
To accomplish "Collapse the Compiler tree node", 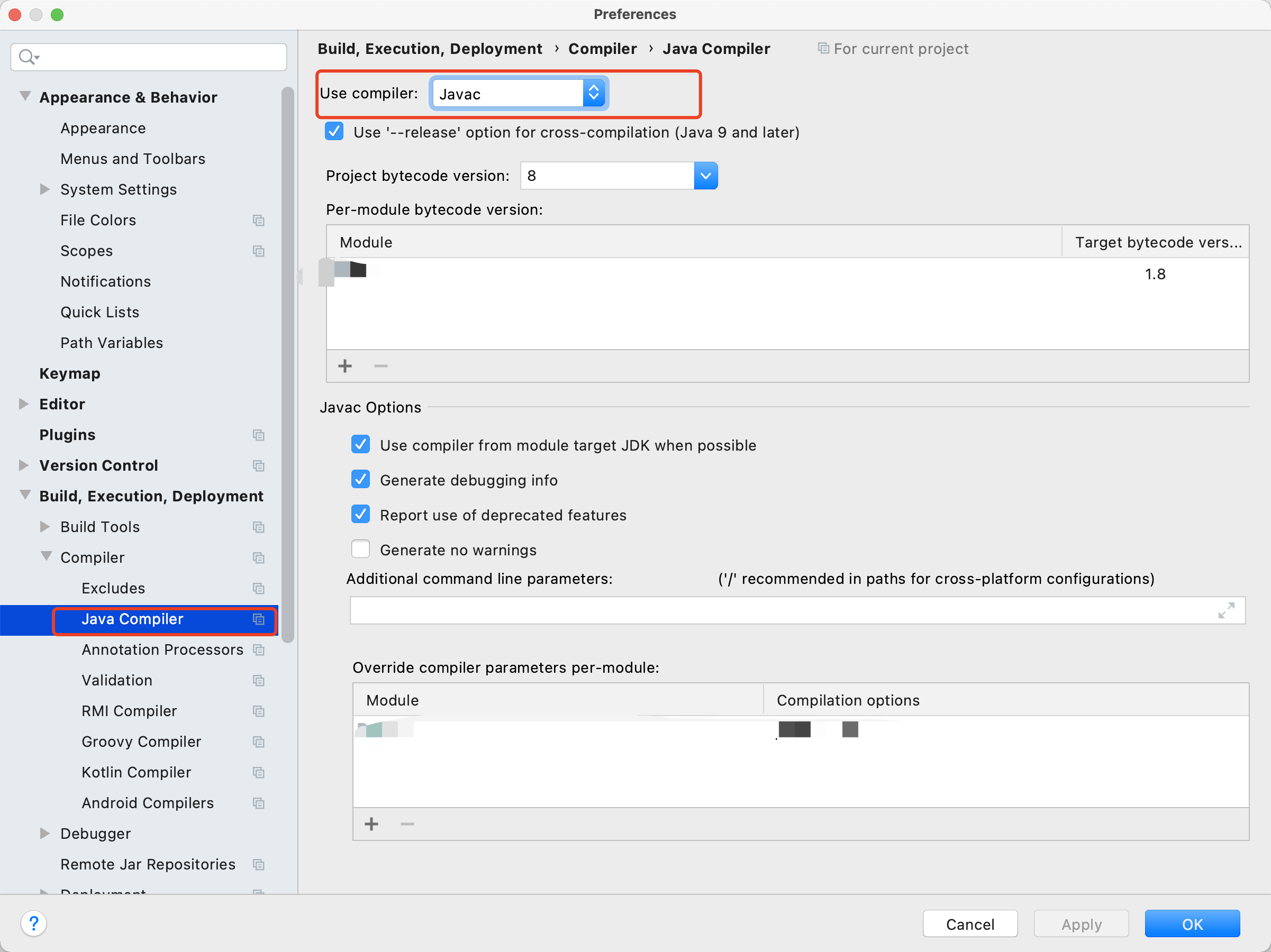I will tap(46, 556).
